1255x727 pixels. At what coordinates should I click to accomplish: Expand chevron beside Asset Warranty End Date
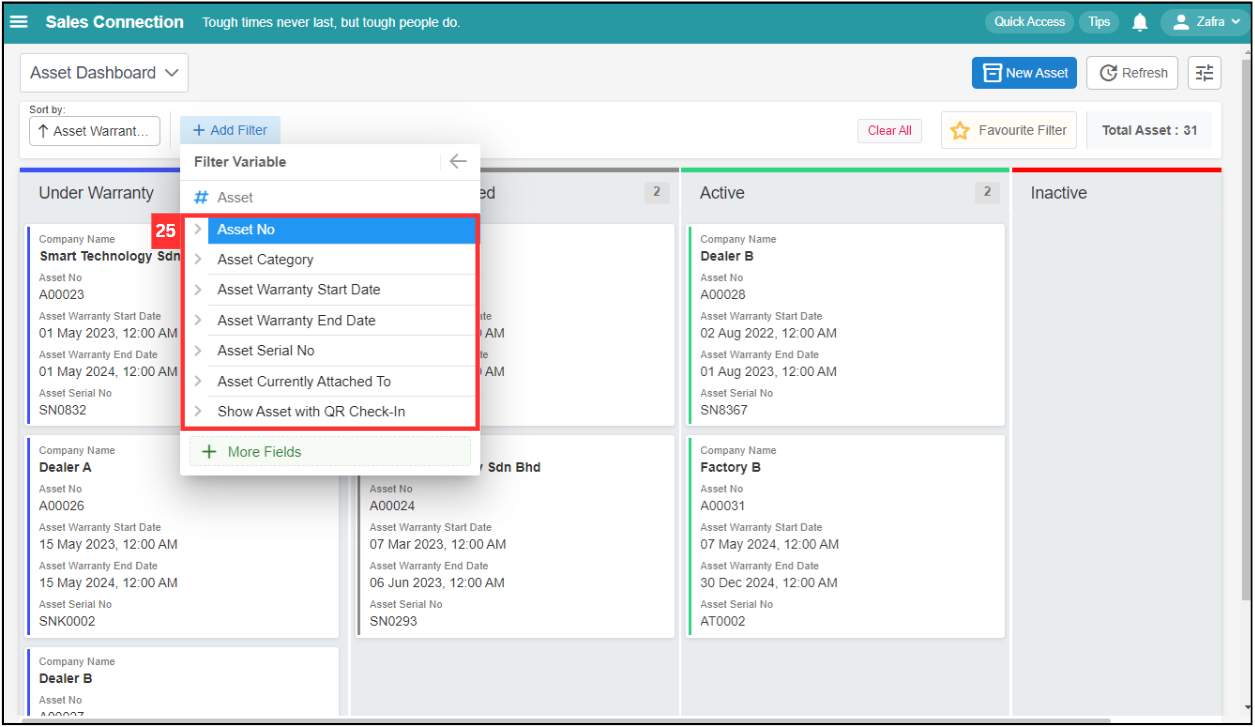(197, 320)
